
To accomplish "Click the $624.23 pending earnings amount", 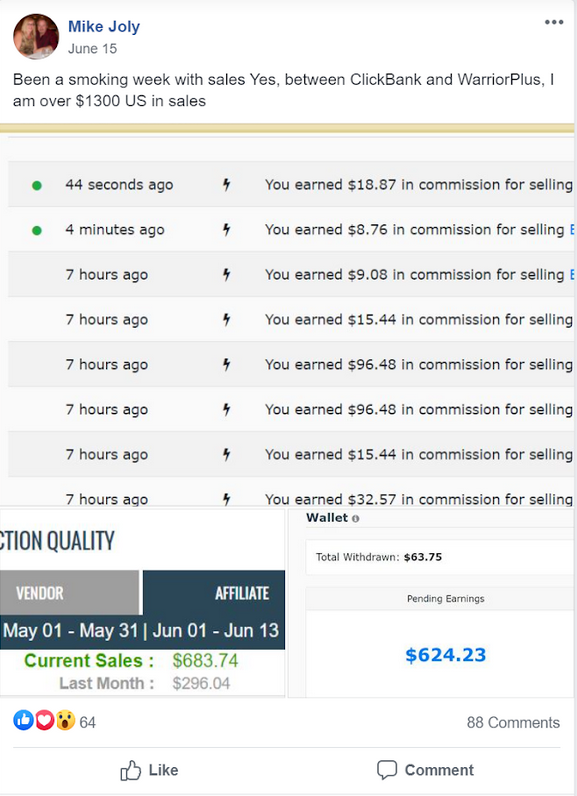I will tap(446, 655).
